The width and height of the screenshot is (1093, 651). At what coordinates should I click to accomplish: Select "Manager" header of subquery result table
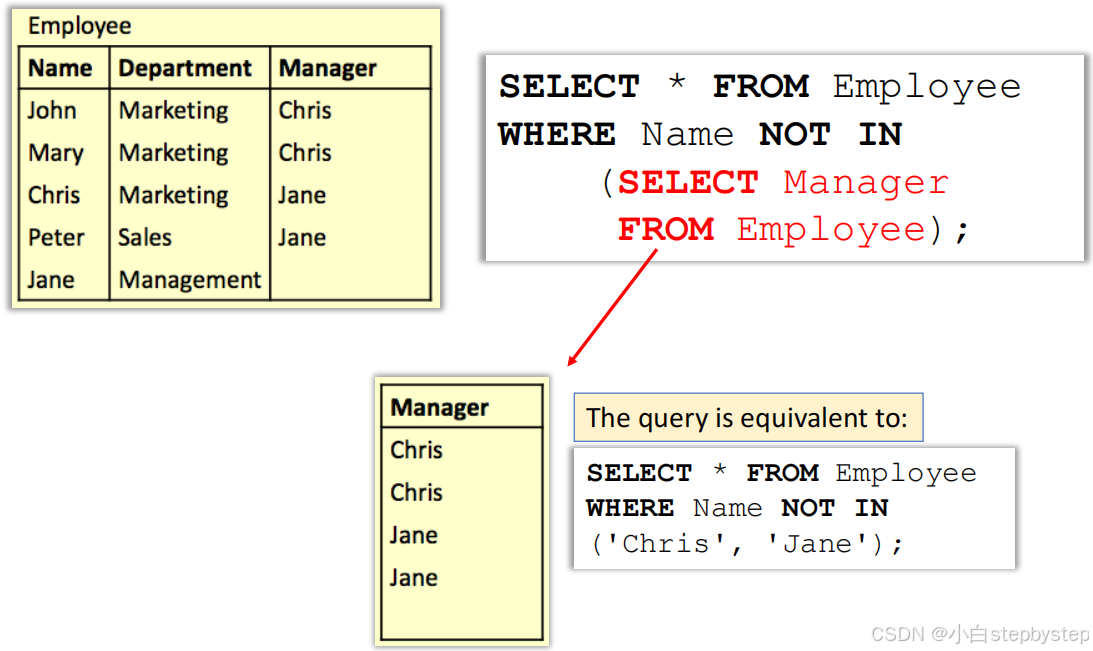(x=439, y=408)
